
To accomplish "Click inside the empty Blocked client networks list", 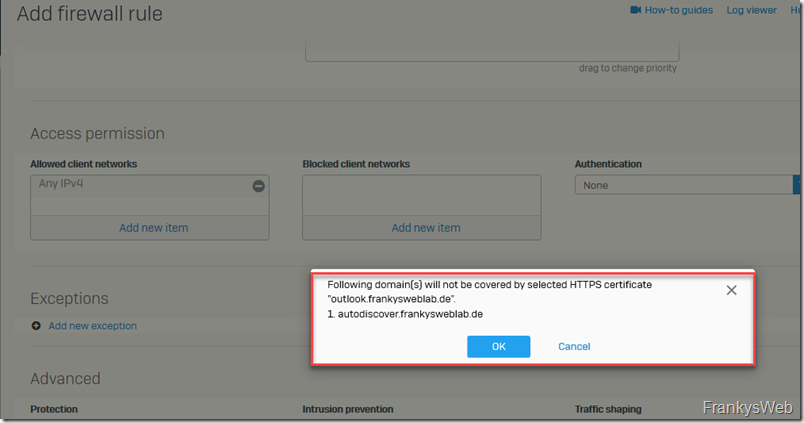I will coord(421,195).
